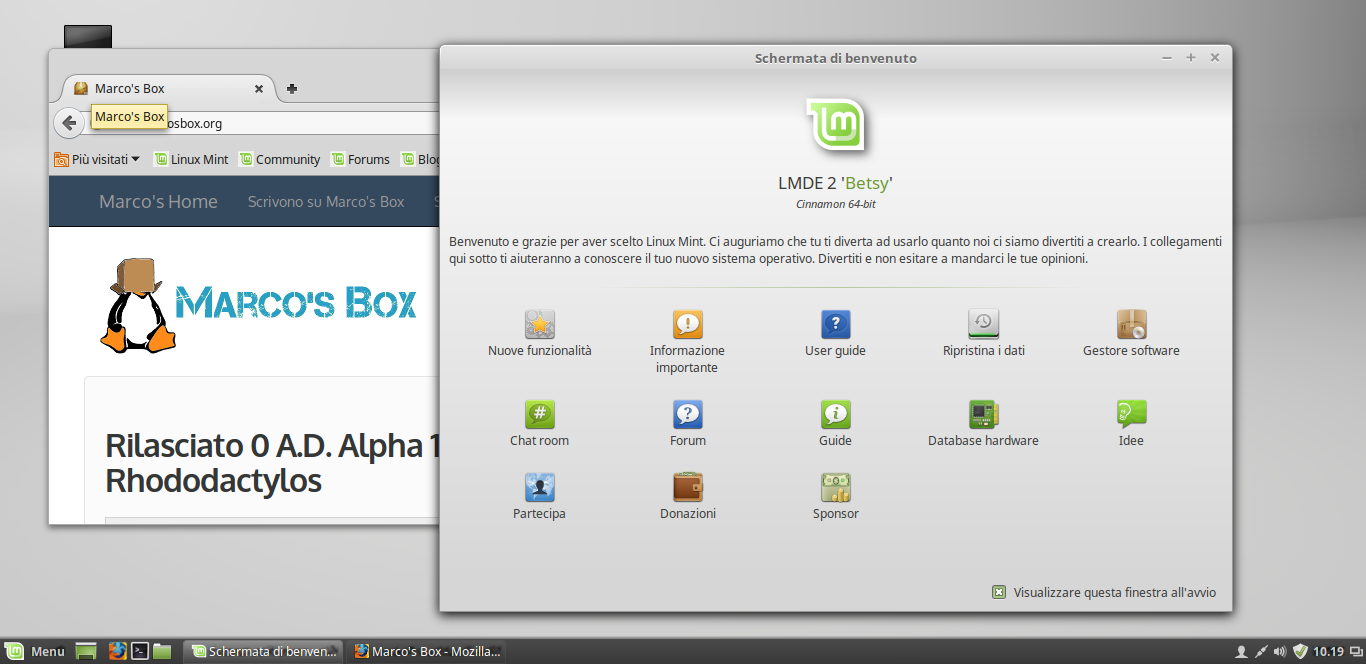Open the sound volume tray icon
Image resolution: width=1366 pixels, height=664 pixels.
(1280, 652)
